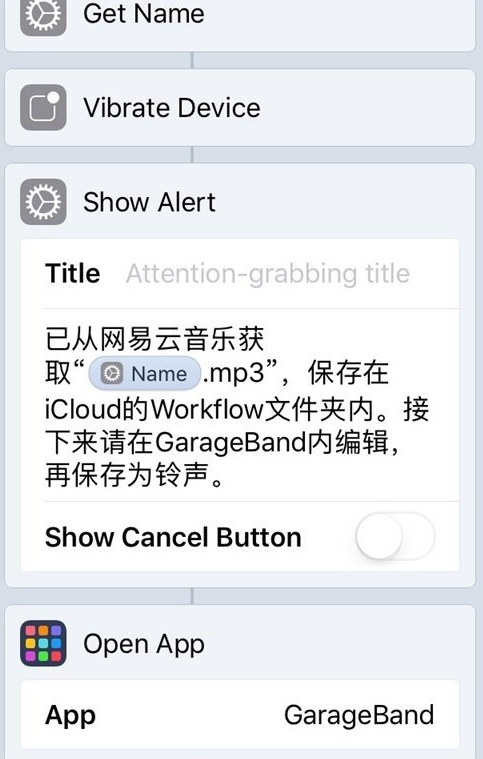Click the Open App action title
Viewport: 483px width, 759px height.
144,644
